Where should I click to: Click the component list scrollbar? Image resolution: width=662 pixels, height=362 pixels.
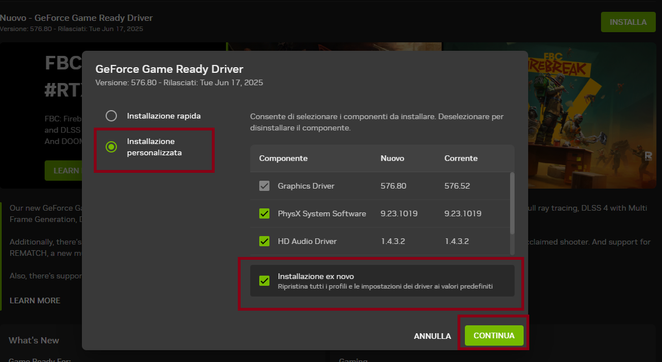click(x=512, y=203)
